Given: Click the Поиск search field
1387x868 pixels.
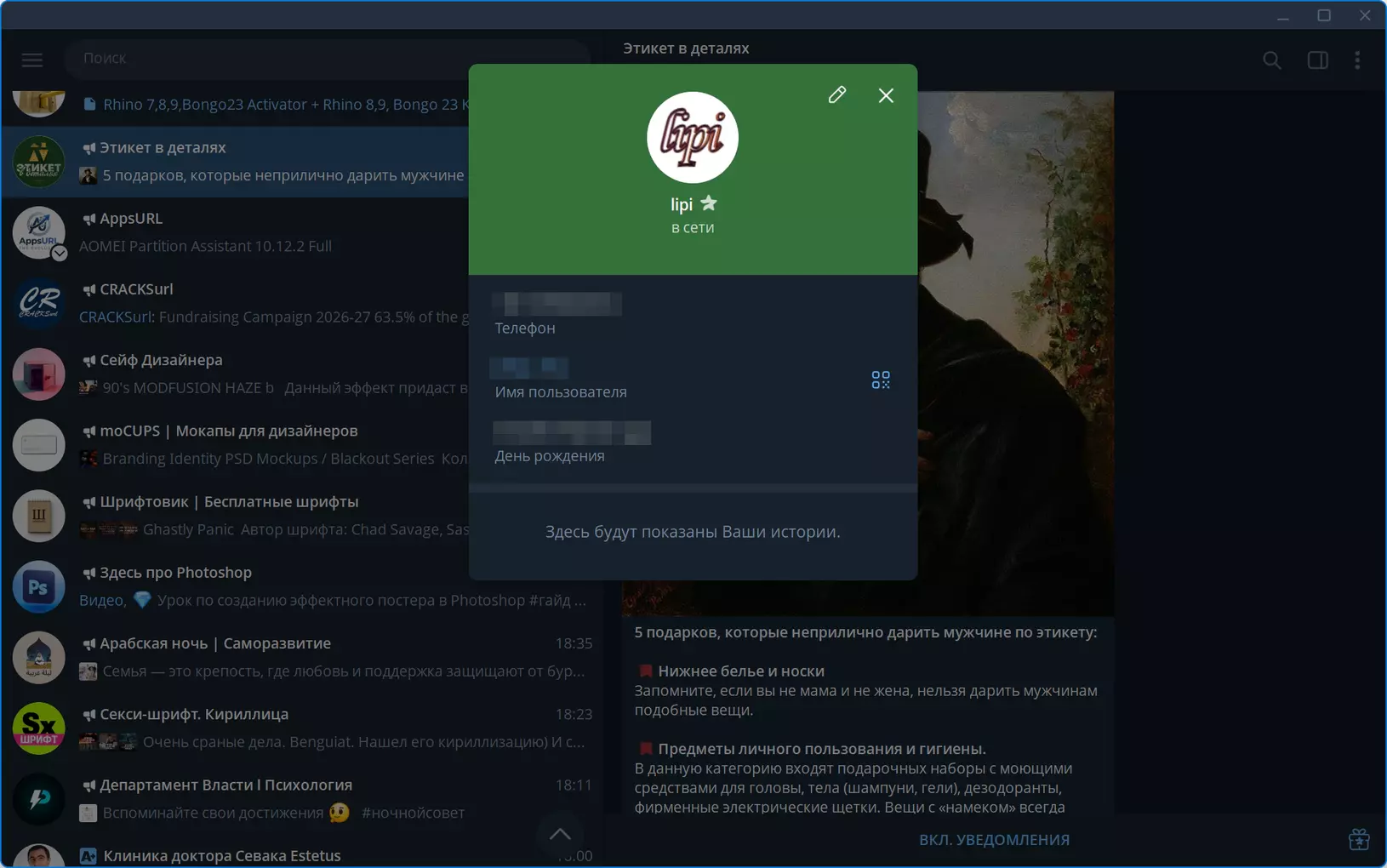Looking at the screenshot, I should (x=328, y=58).
